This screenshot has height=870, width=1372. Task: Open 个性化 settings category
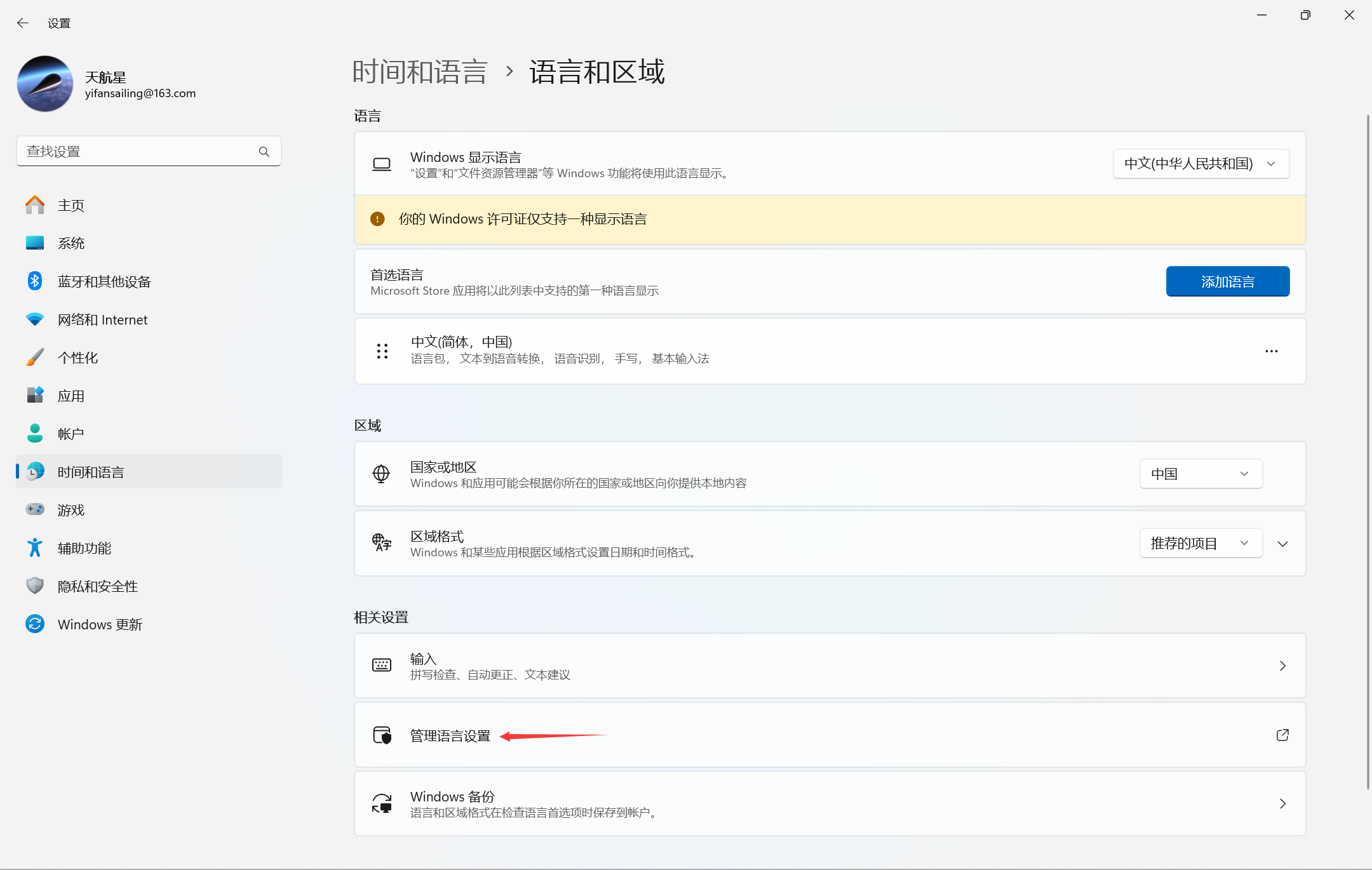point(77,358)
